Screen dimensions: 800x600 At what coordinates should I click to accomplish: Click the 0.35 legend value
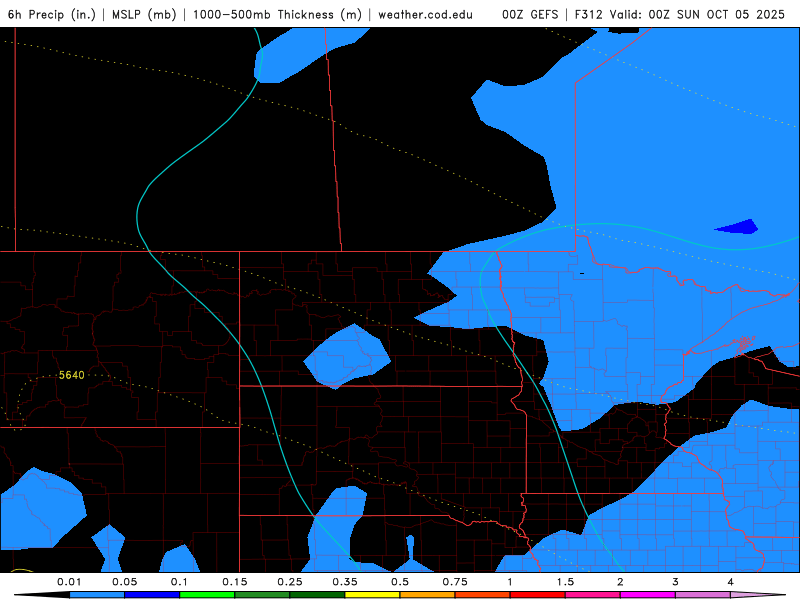(345, 582)
